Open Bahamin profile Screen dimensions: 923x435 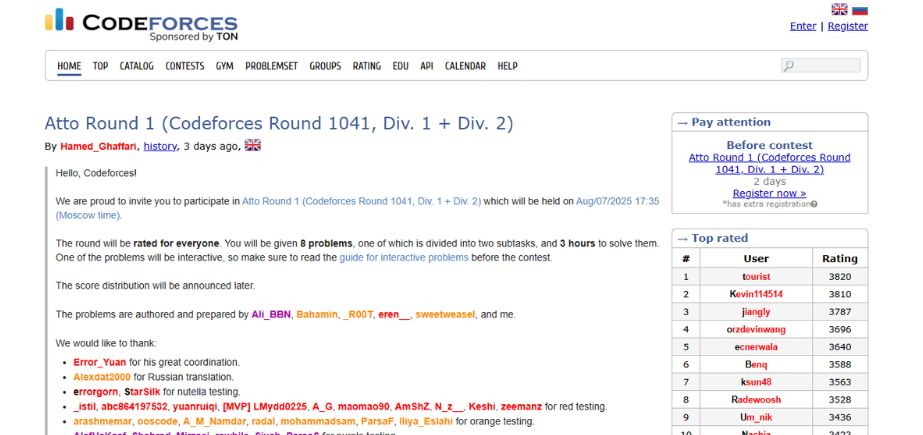point(317,314)
